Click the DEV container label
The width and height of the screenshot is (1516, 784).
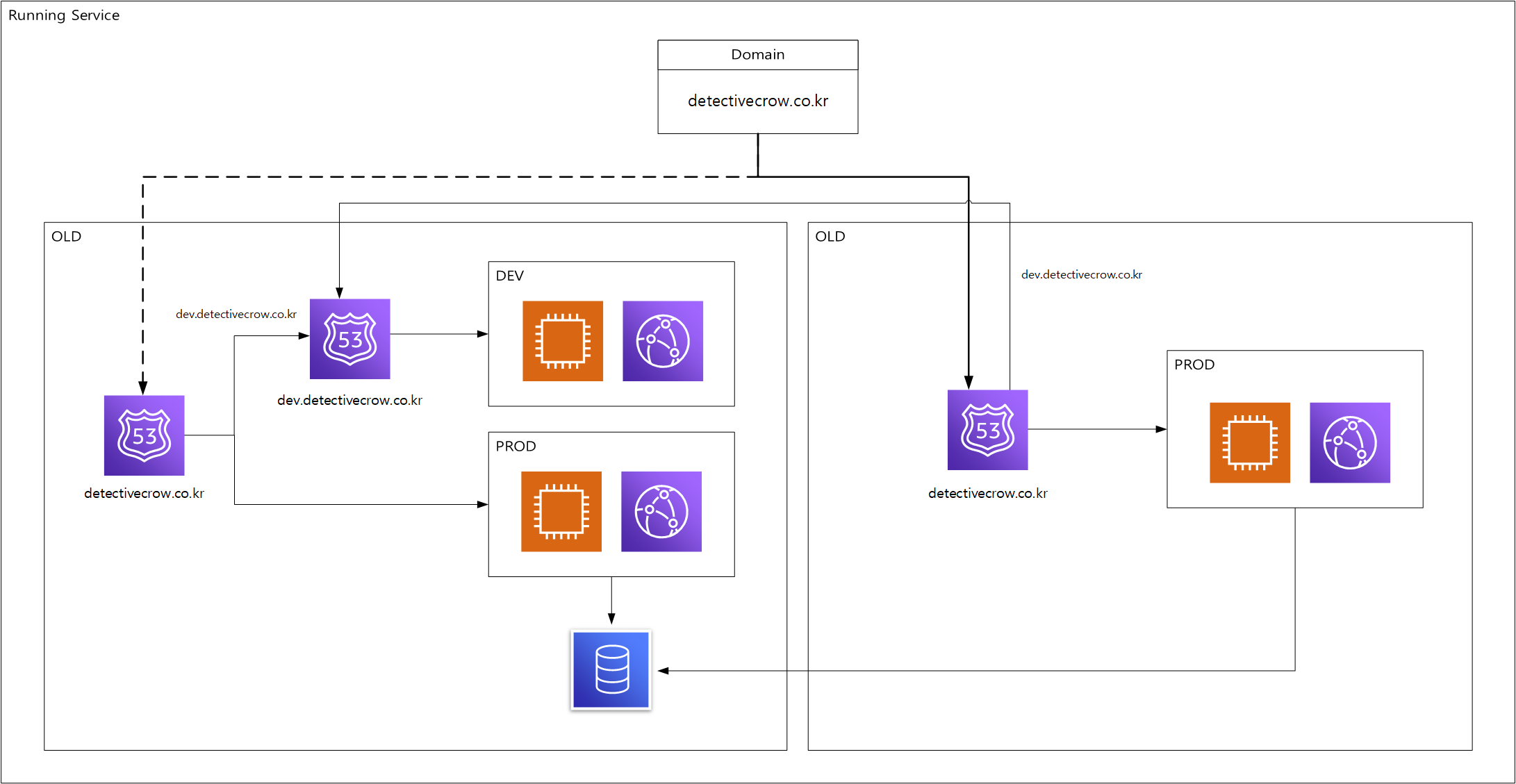(509, 276)
